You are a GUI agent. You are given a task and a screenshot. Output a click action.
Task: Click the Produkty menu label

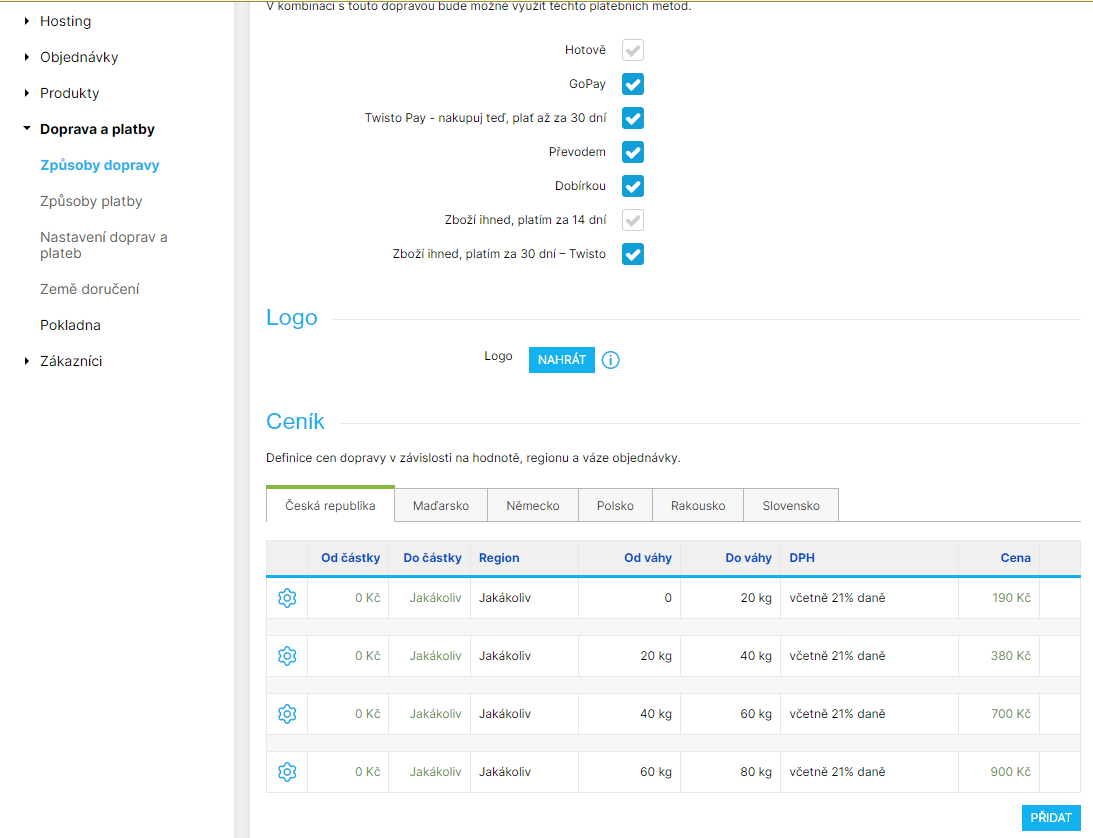[x=70, y=93]
